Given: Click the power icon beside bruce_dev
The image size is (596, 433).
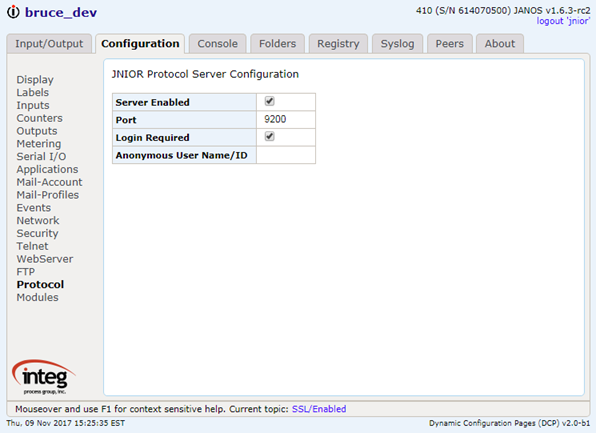Looking at the screenshot, I should pyautogui.click(x=13, y=12).
